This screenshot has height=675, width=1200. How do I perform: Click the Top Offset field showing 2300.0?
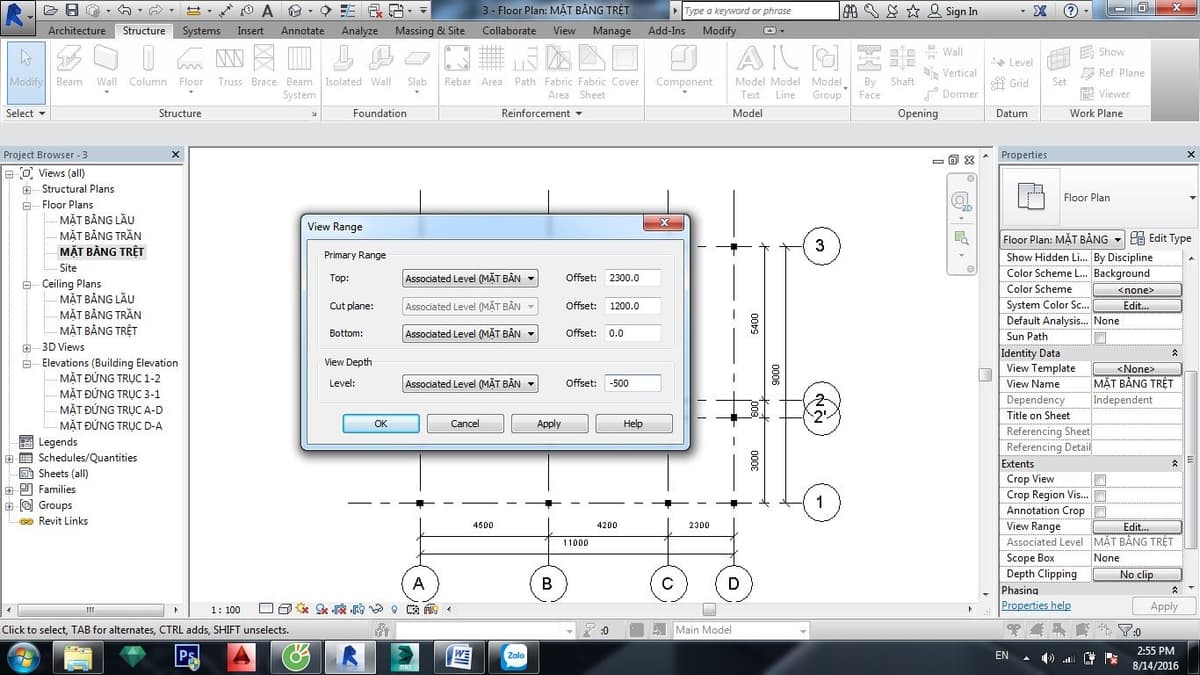click(x=632, y=278)
